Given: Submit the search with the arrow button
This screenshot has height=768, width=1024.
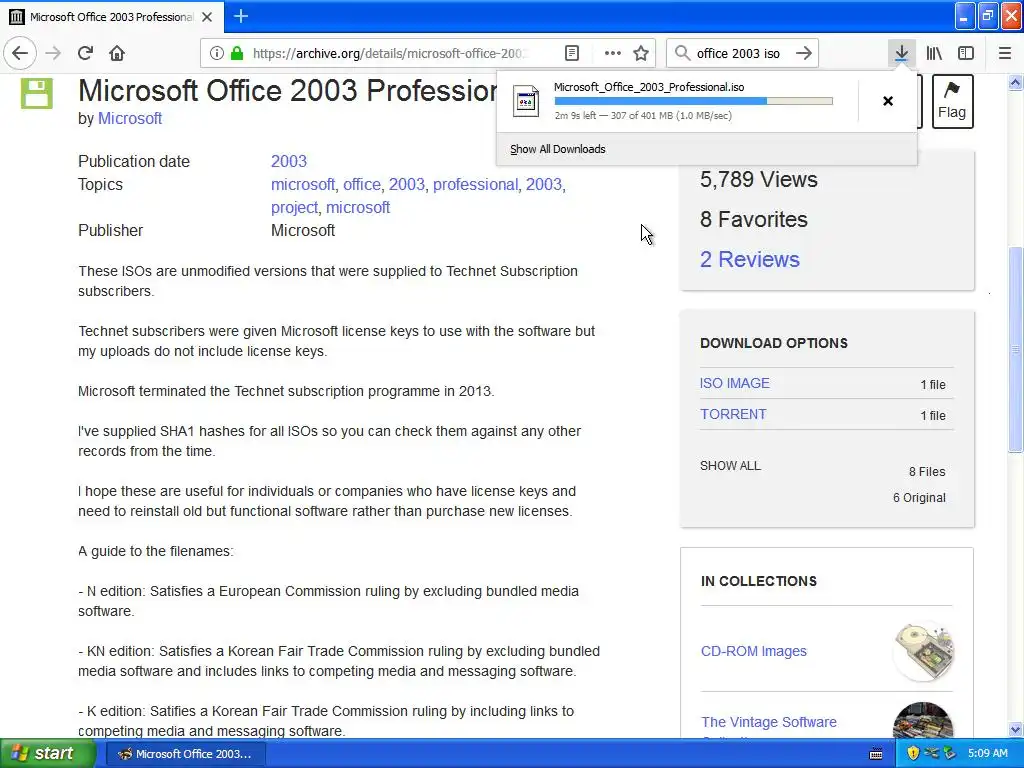Looking at the screenshot, I should coord(804,54).
